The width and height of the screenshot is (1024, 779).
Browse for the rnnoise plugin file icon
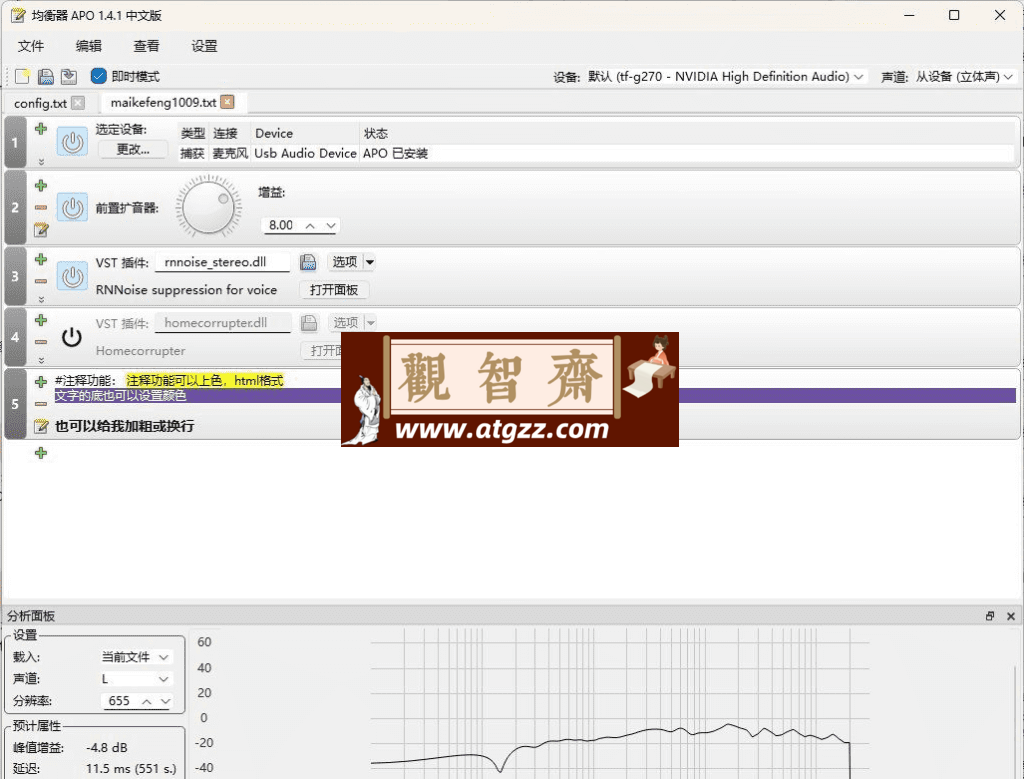308,262
